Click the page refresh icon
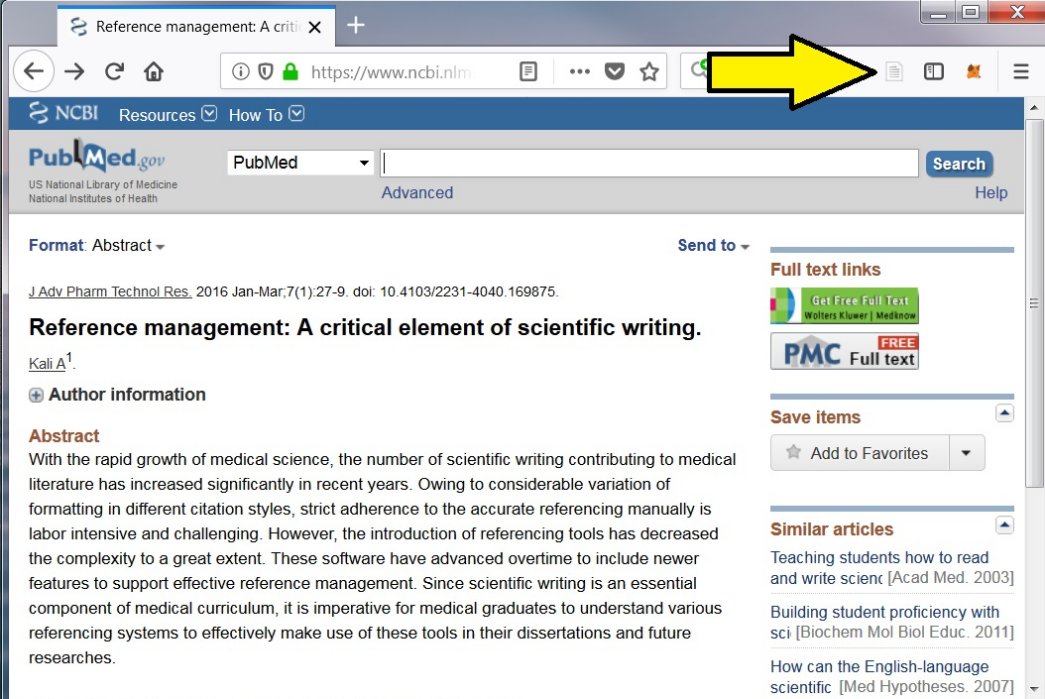 [115, 71]
